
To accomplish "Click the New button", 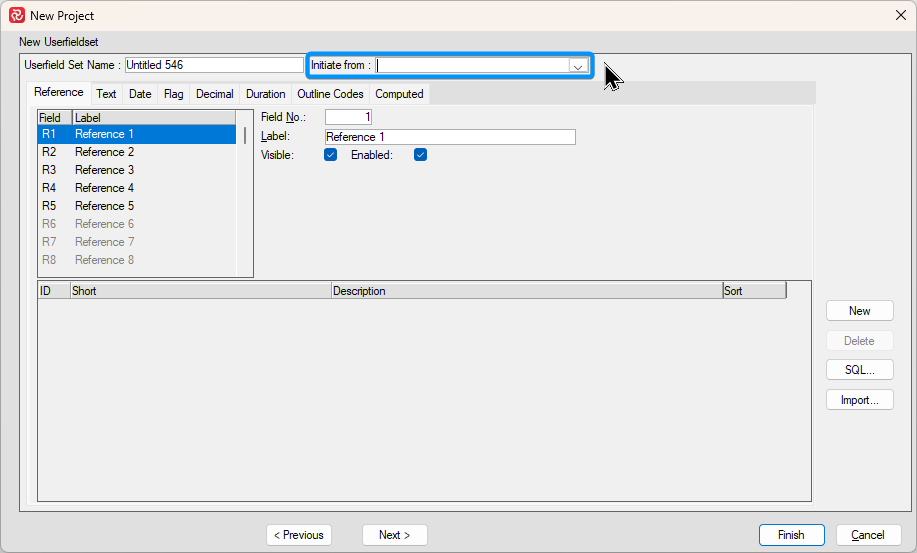I will (x=859, y=311).
